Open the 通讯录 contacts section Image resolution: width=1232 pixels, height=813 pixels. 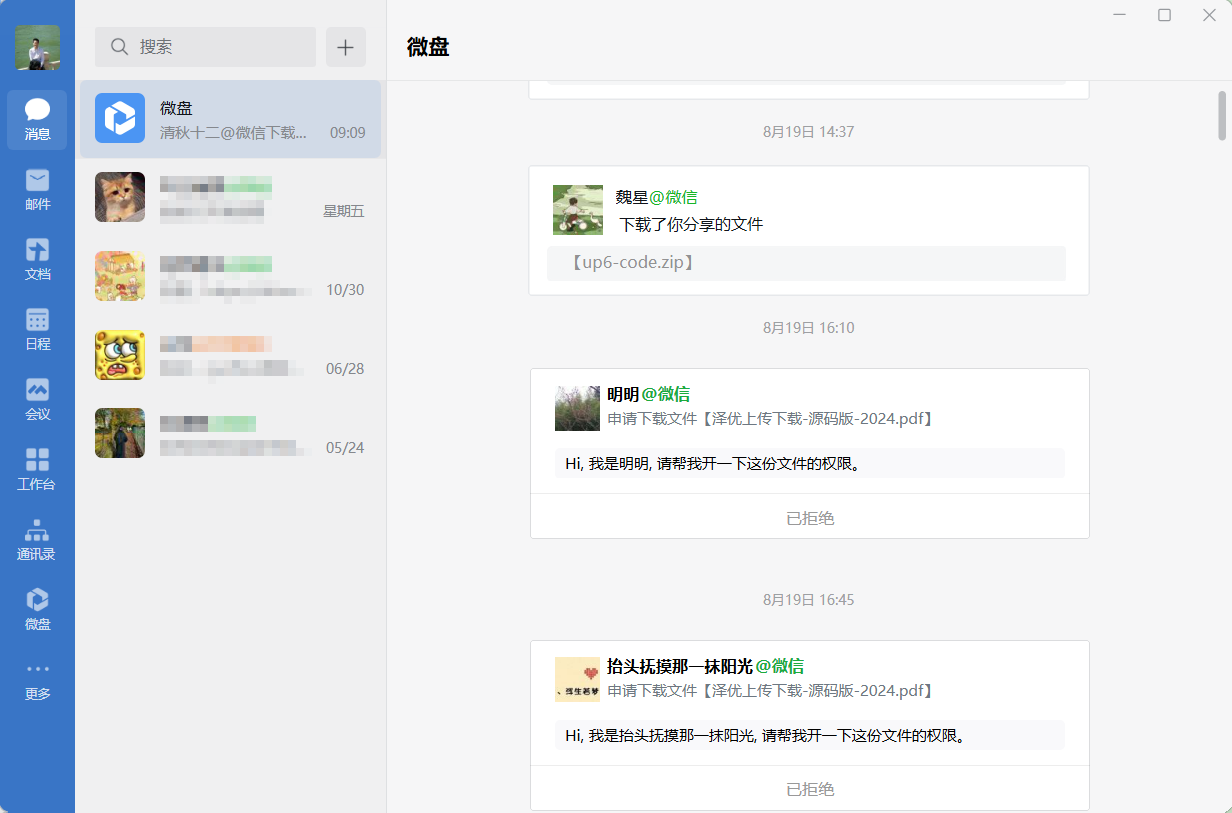tap(37, 540)
